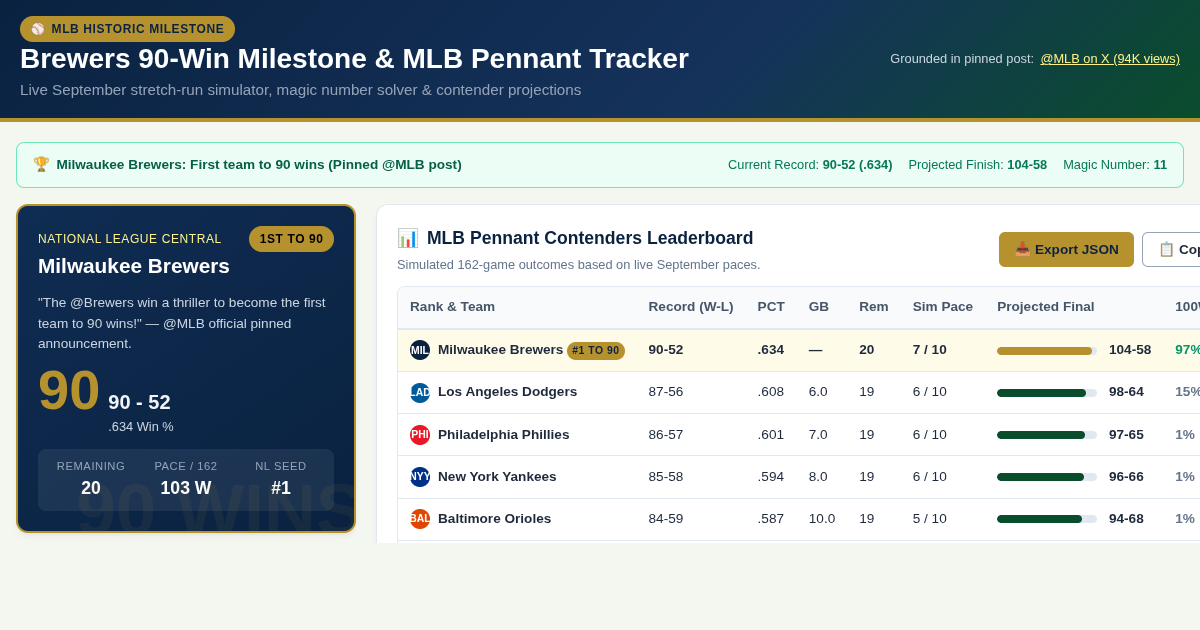Click Phillies projected final progress bar
Screen dimensions: 1200x630
(1047, 435)
